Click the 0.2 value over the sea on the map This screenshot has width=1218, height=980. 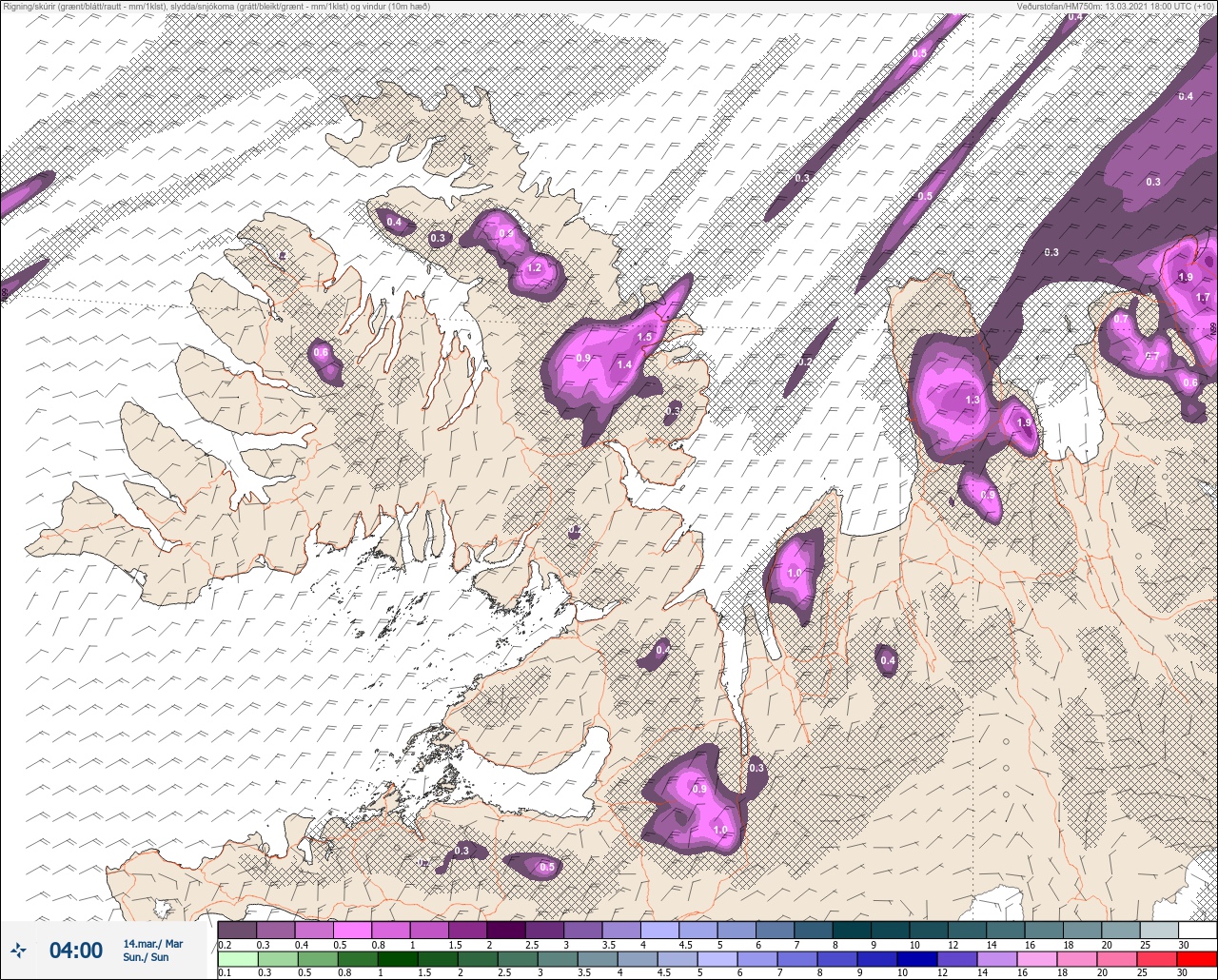[804, 363]
